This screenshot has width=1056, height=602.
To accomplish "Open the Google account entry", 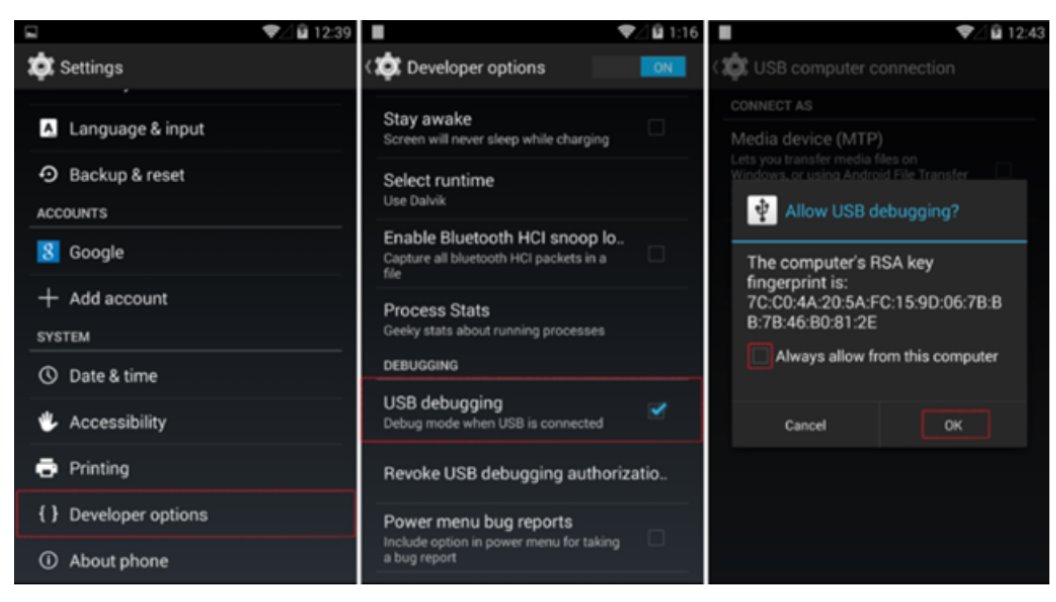I will 186,252.
